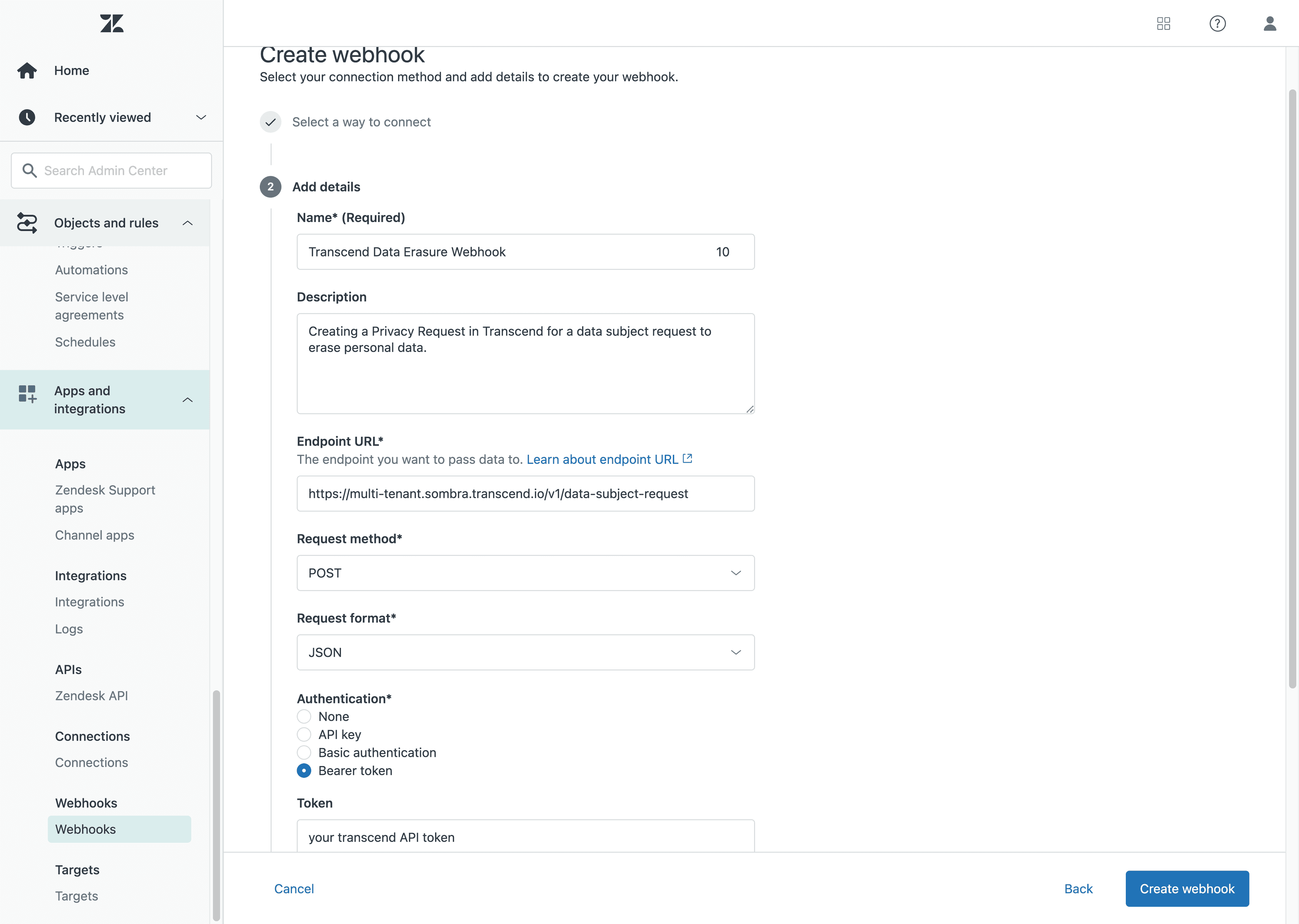Click the Recently viewed clock icon
Viewport: 1299px width, 924px height.
coord(27,117)
